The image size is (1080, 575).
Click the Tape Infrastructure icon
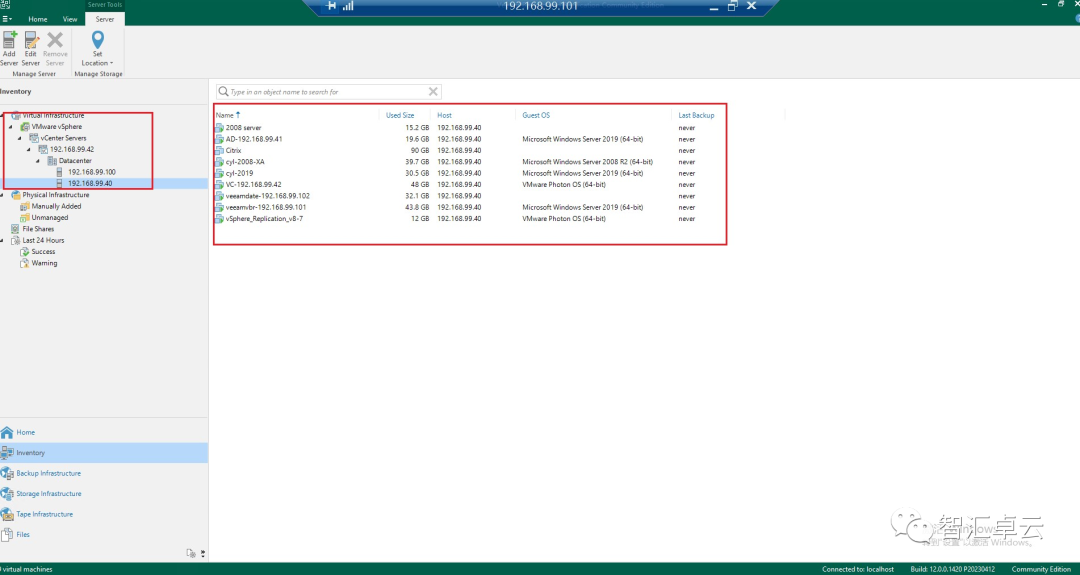(7, 514)
